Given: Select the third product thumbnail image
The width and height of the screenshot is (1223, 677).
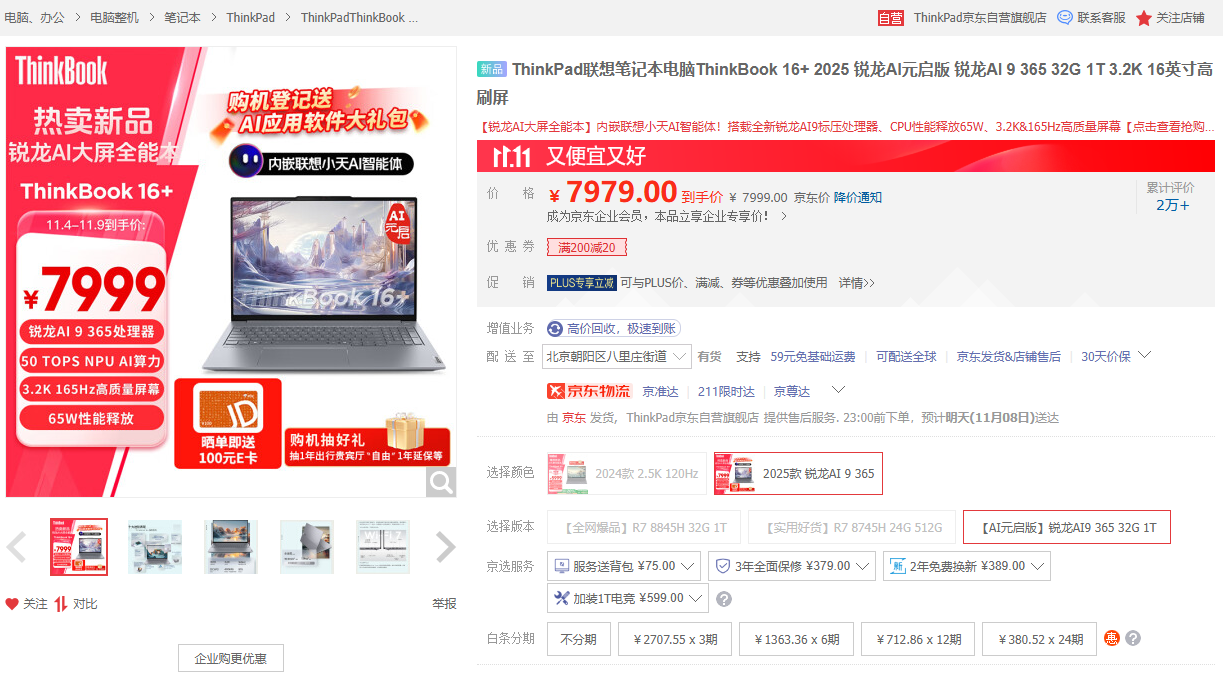Looking at the screenshot, I should pos(231,547).
